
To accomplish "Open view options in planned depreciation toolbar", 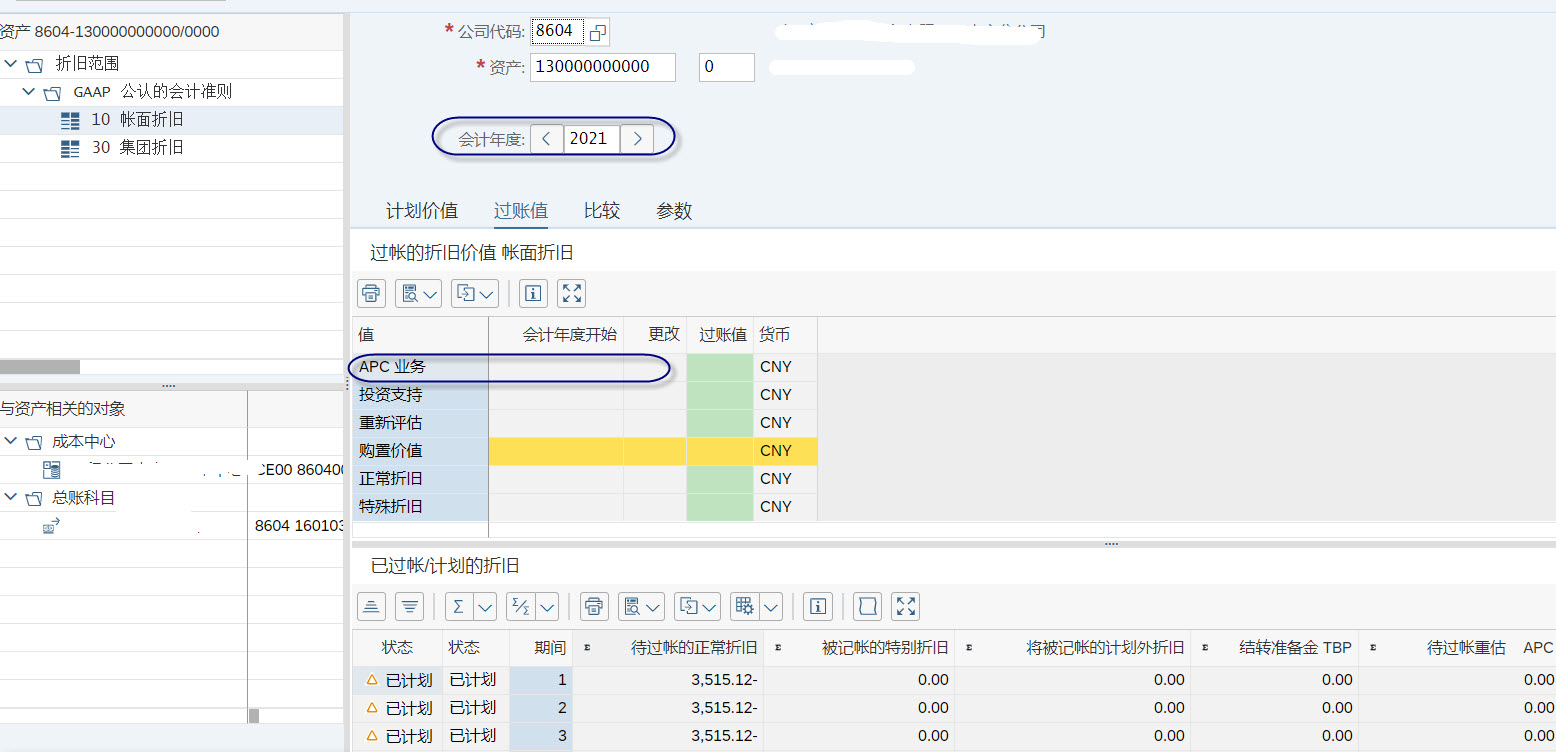I will coord(642,606).
